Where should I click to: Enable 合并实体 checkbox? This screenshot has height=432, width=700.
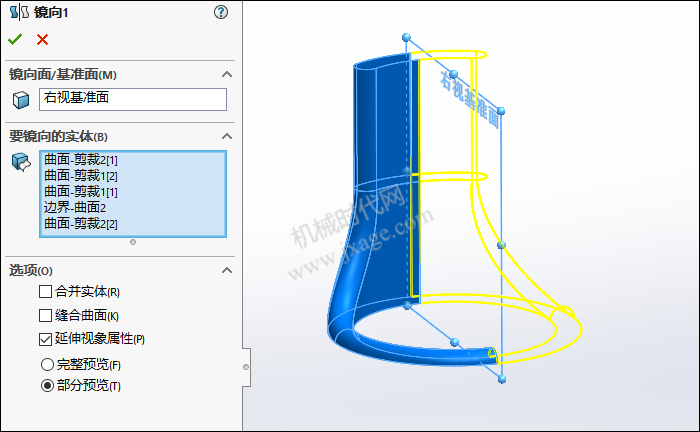pos(46,291)
